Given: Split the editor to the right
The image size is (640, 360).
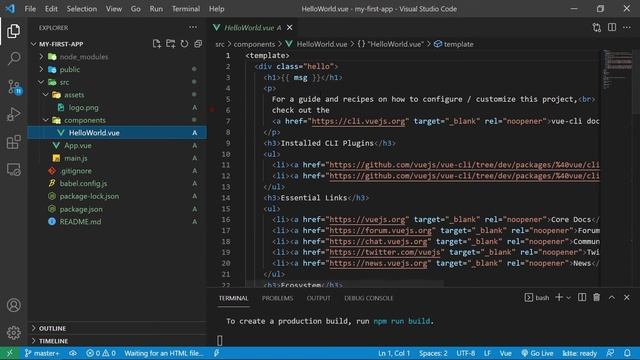Looking at the screenshot, I should coord(612,27).
